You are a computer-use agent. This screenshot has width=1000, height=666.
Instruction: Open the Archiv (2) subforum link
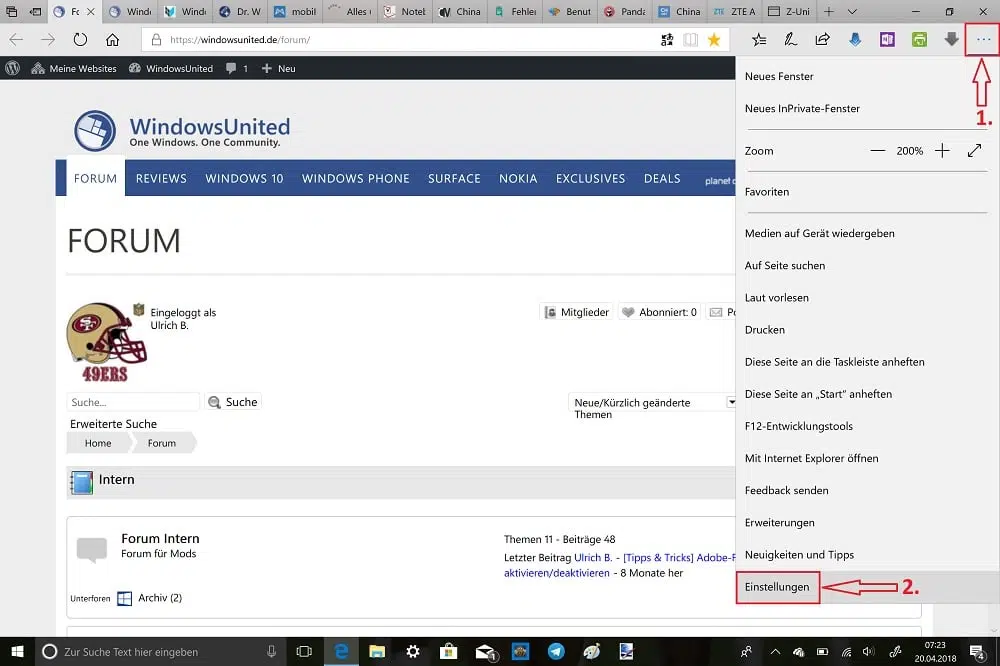coord(160,598)
